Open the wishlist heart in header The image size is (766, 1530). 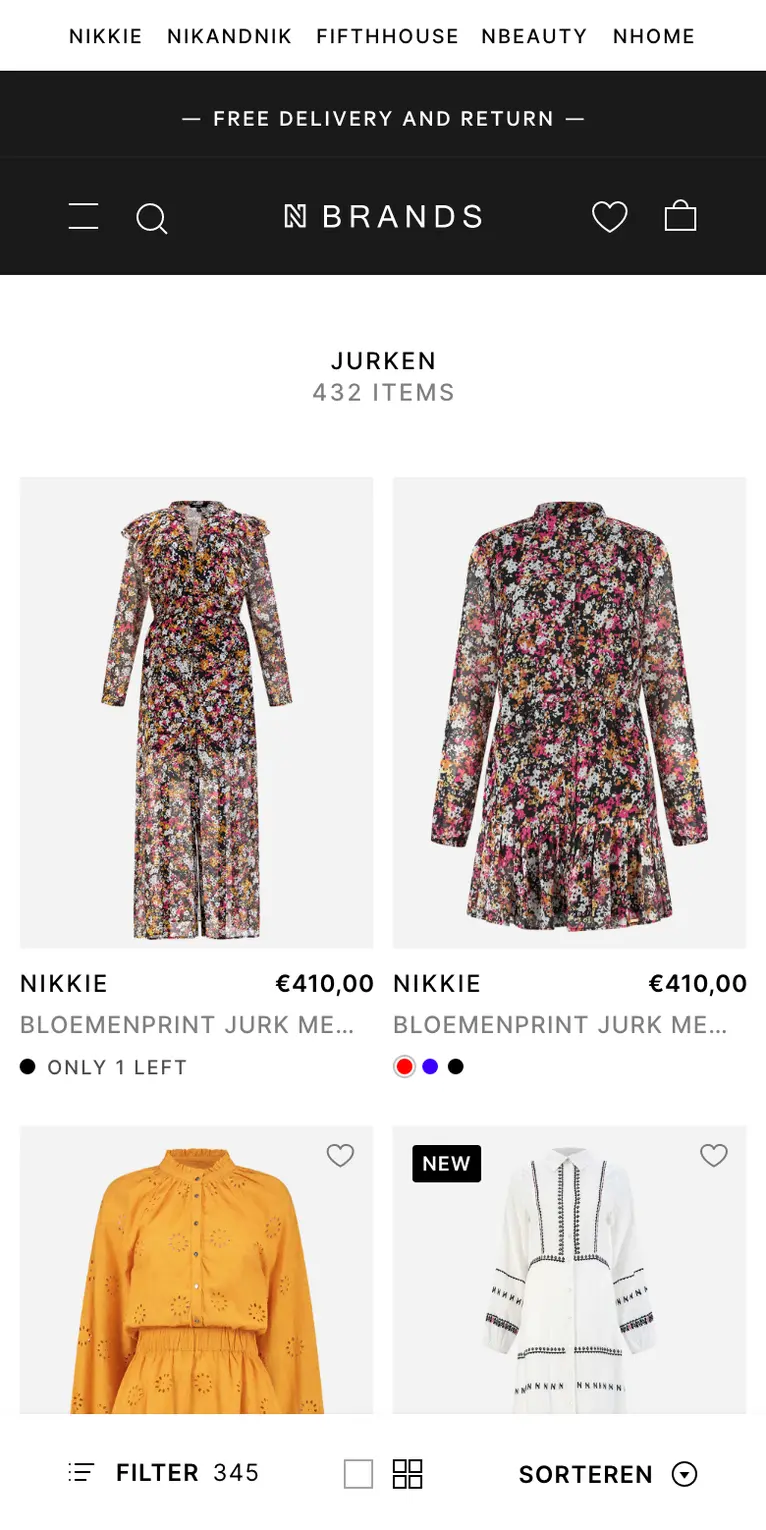(609, 216)
